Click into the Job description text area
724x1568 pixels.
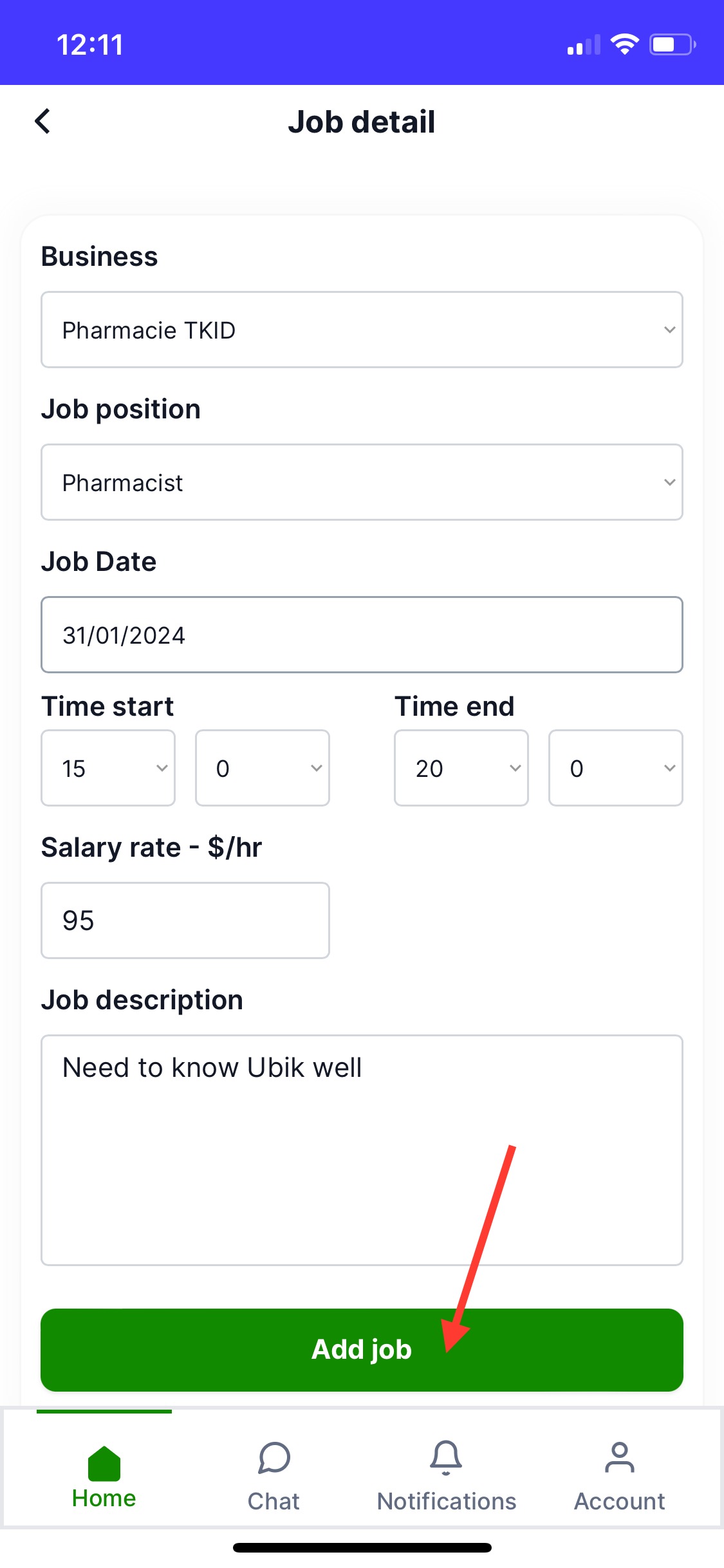(x=362, y=1150)
